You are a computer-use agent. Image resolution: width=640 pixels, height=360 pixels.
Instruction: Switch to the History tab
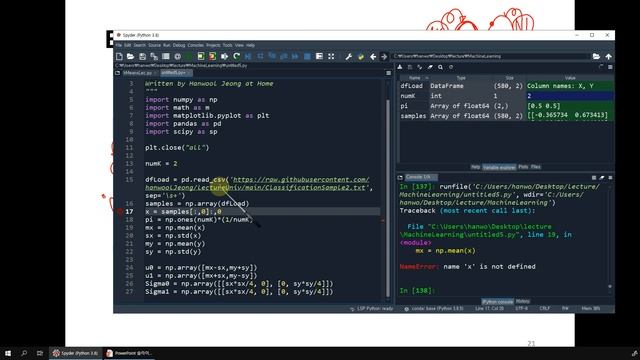pos(522,301)
